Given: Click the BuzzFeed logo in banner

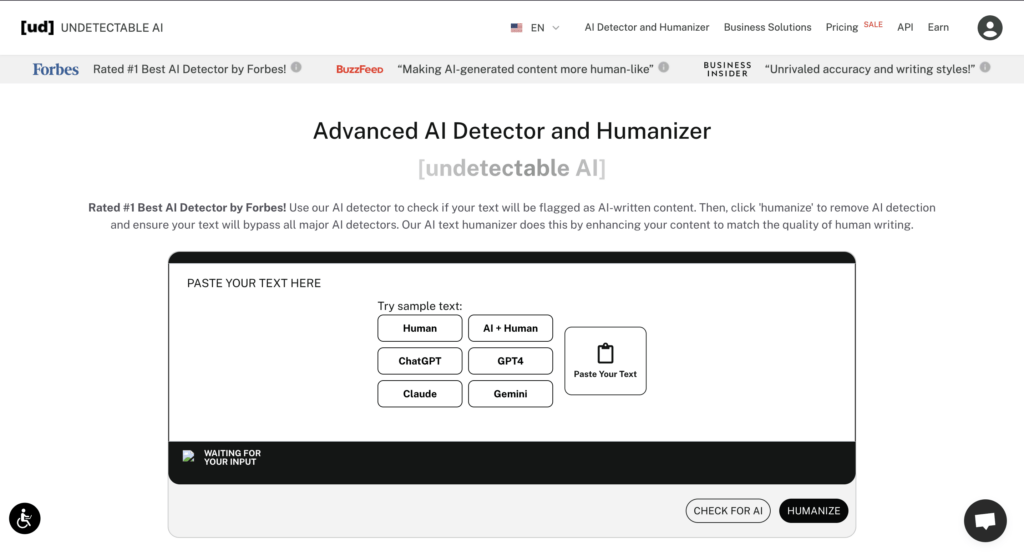Looking at the screenshot, I should (359, 69).
